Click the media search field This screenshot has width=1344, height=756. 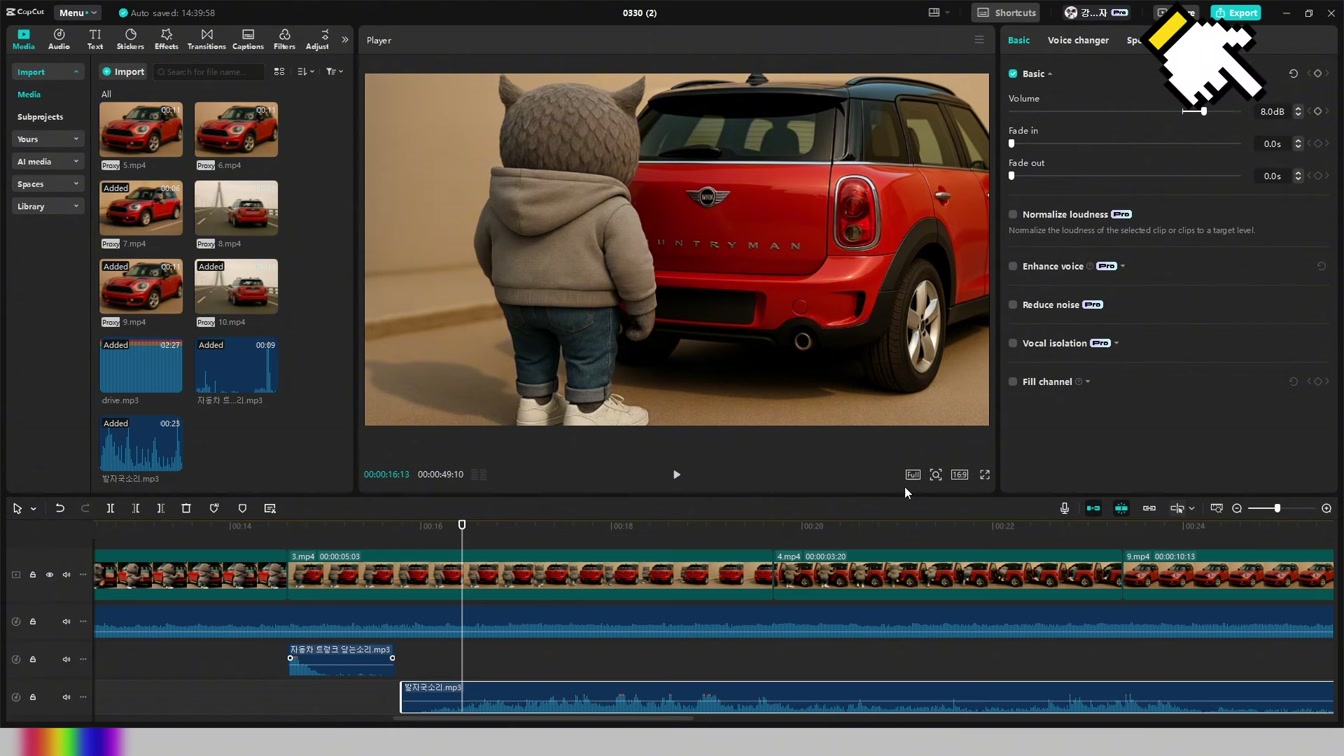tap(209, 72)
